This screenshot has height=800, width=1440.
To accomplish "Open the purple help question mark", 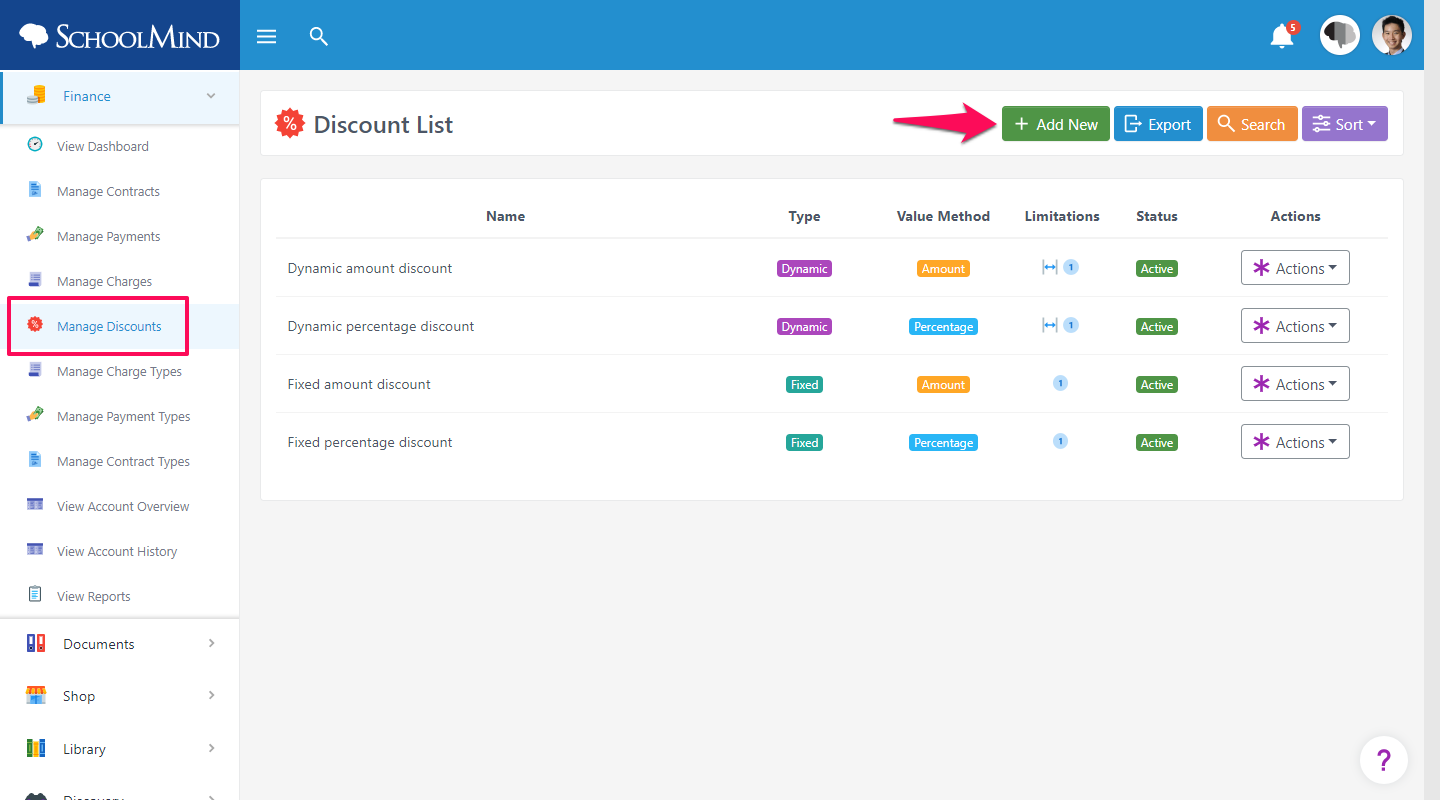I will click(x=1384, y=760).
